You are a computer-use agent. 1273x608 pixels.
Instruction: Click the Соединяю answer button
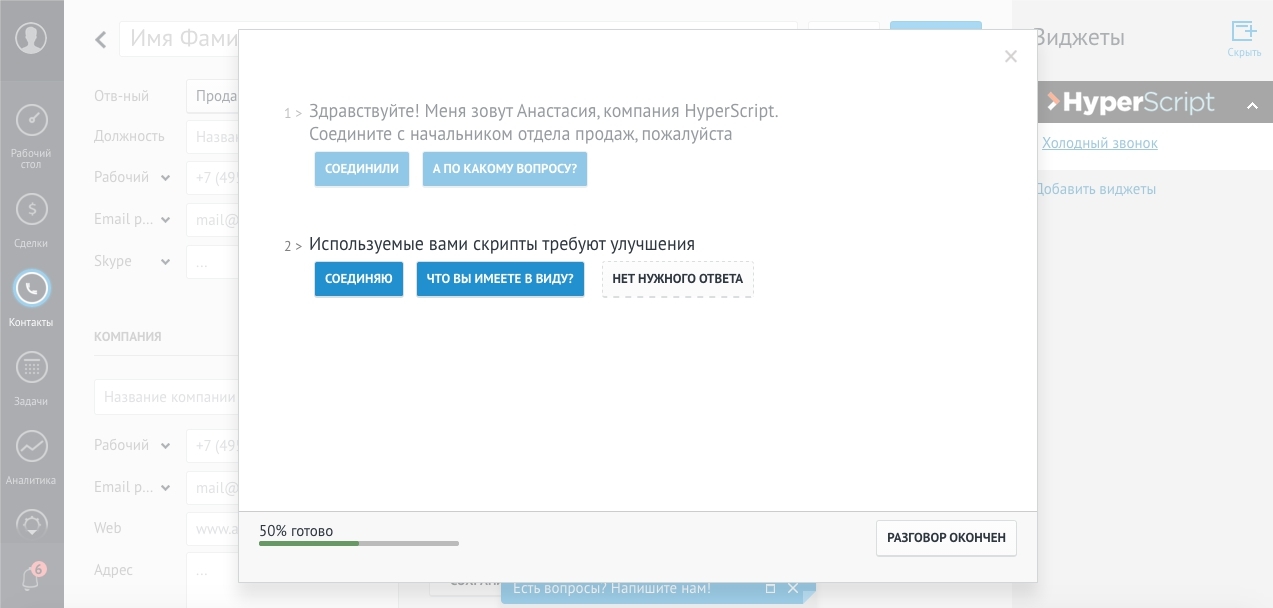click(358, 279)
